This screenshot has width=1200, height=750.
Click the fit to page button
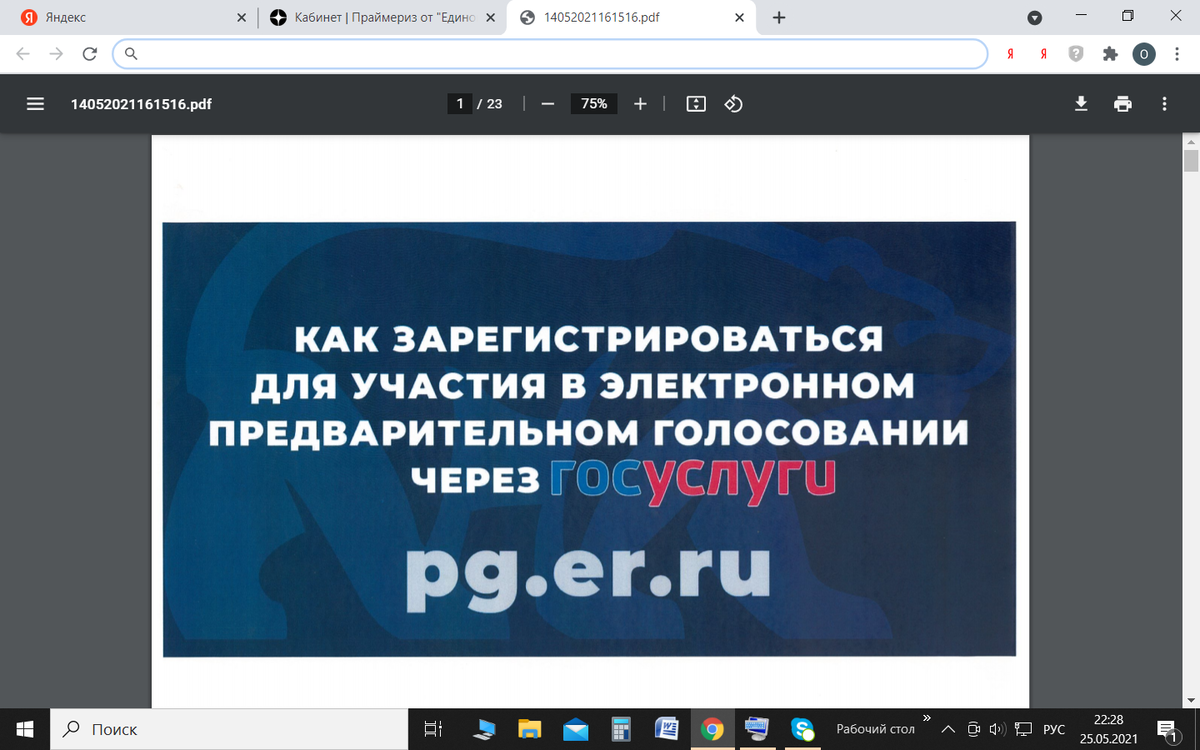tap(697, 103)
